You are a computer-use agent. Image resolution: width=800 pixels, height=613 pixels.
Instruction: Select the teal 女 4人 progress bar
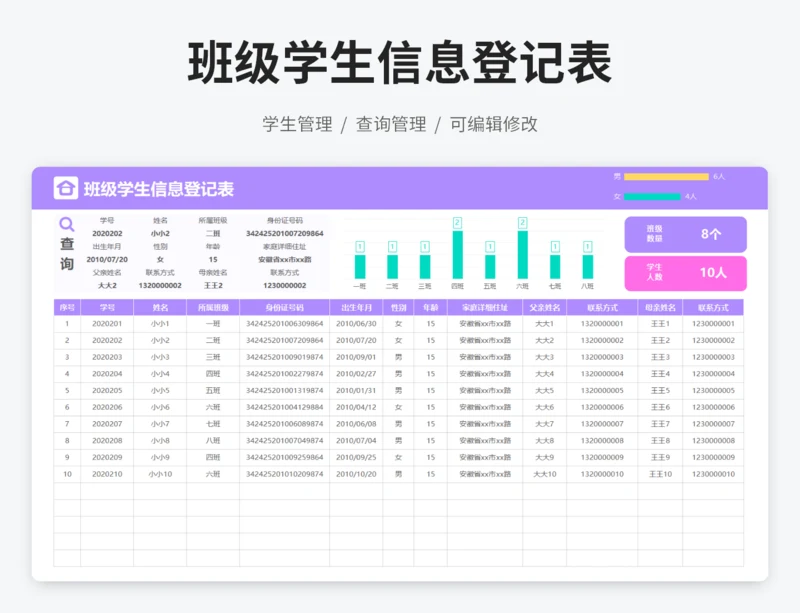pyautogui.click(x=652, y=197)
